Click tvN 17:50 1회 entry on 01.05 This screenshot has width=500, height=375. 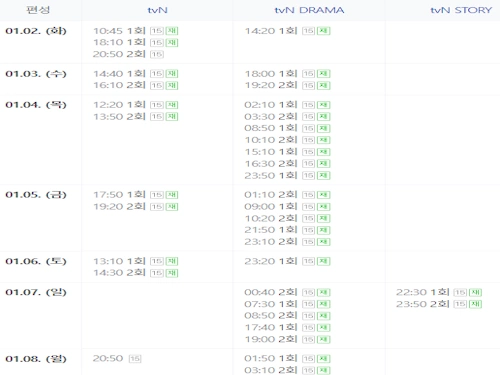point(136,195)
